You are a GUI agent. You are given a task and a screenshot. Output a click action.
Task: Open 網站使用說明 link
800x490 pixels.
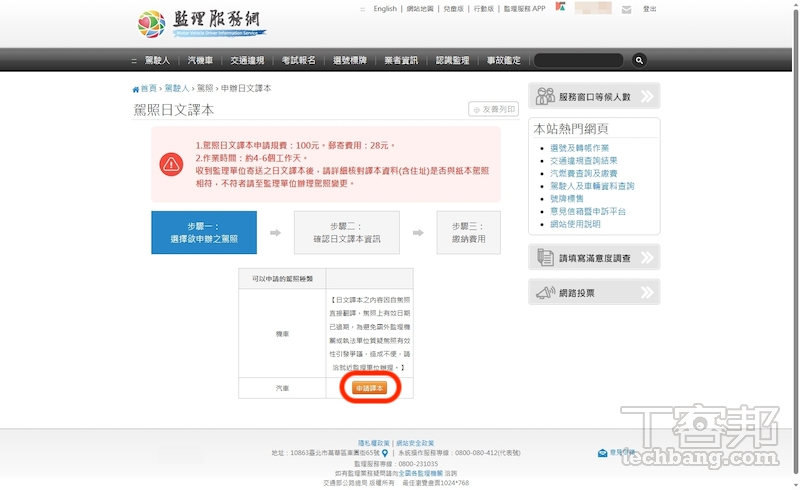pos(575,224)
